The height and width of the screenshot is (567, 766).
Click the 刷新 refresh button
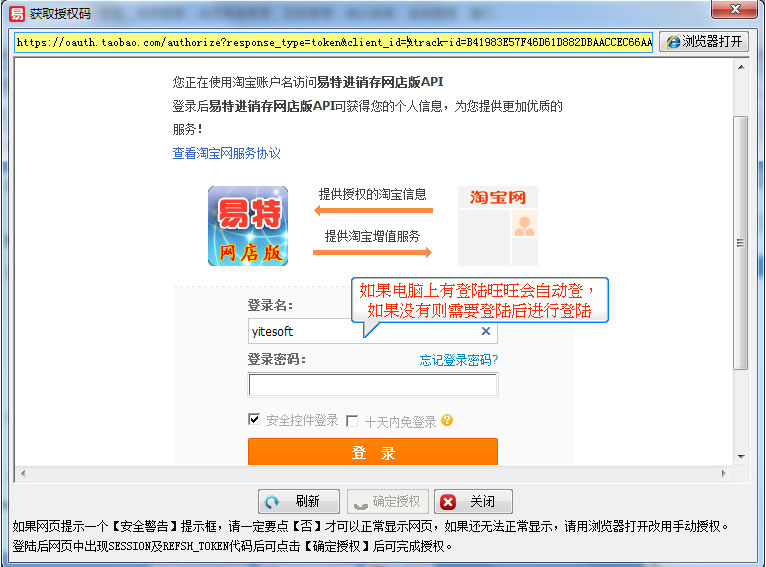298,501
